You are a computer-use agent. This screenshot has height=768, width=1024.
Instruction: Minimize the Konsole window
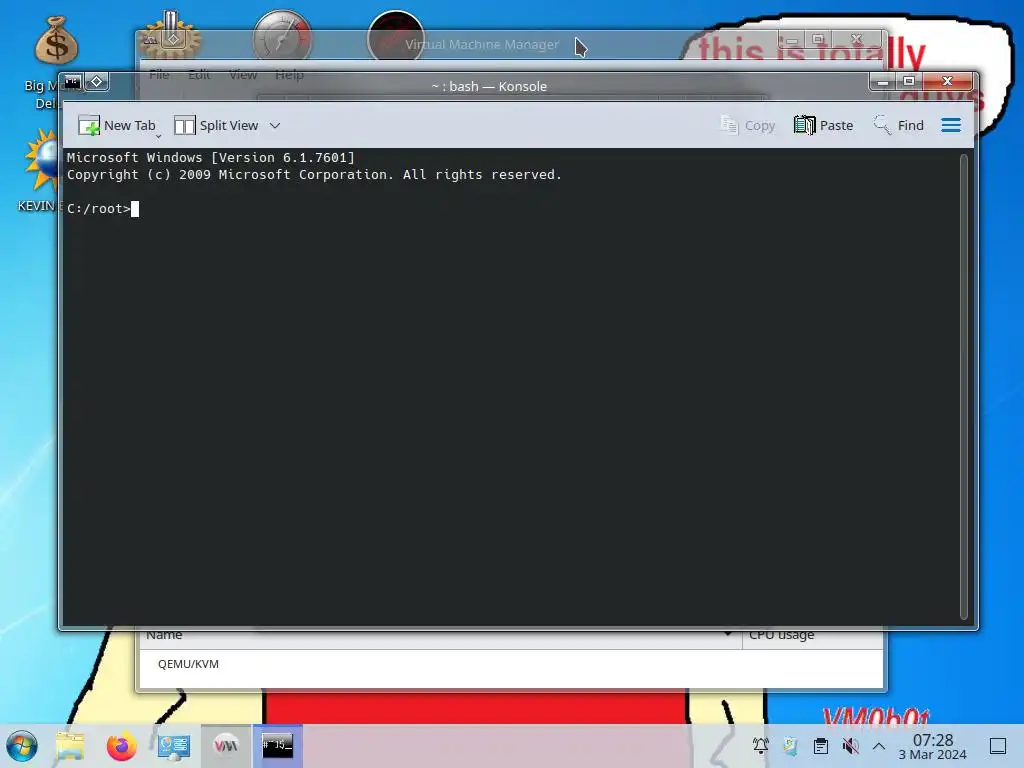[x=883, y=82]
